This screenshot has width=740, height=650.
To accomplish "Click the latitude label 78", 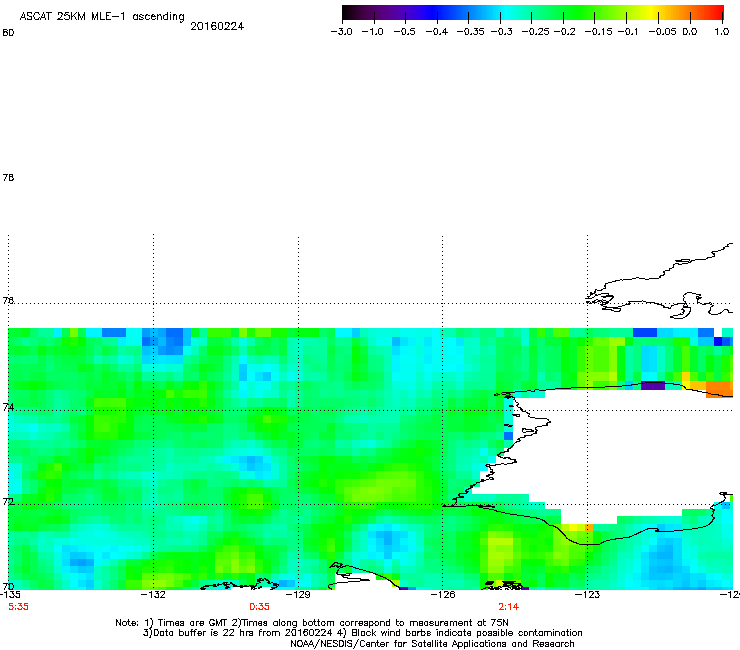I will 8,177.
